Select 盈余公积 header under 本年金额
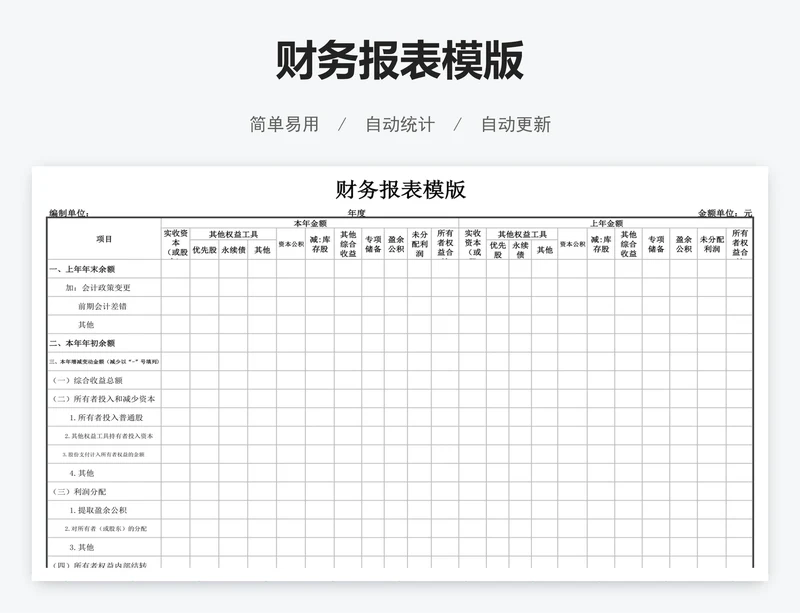This screenshot has height=613, width=800. (x=396, y=244)
